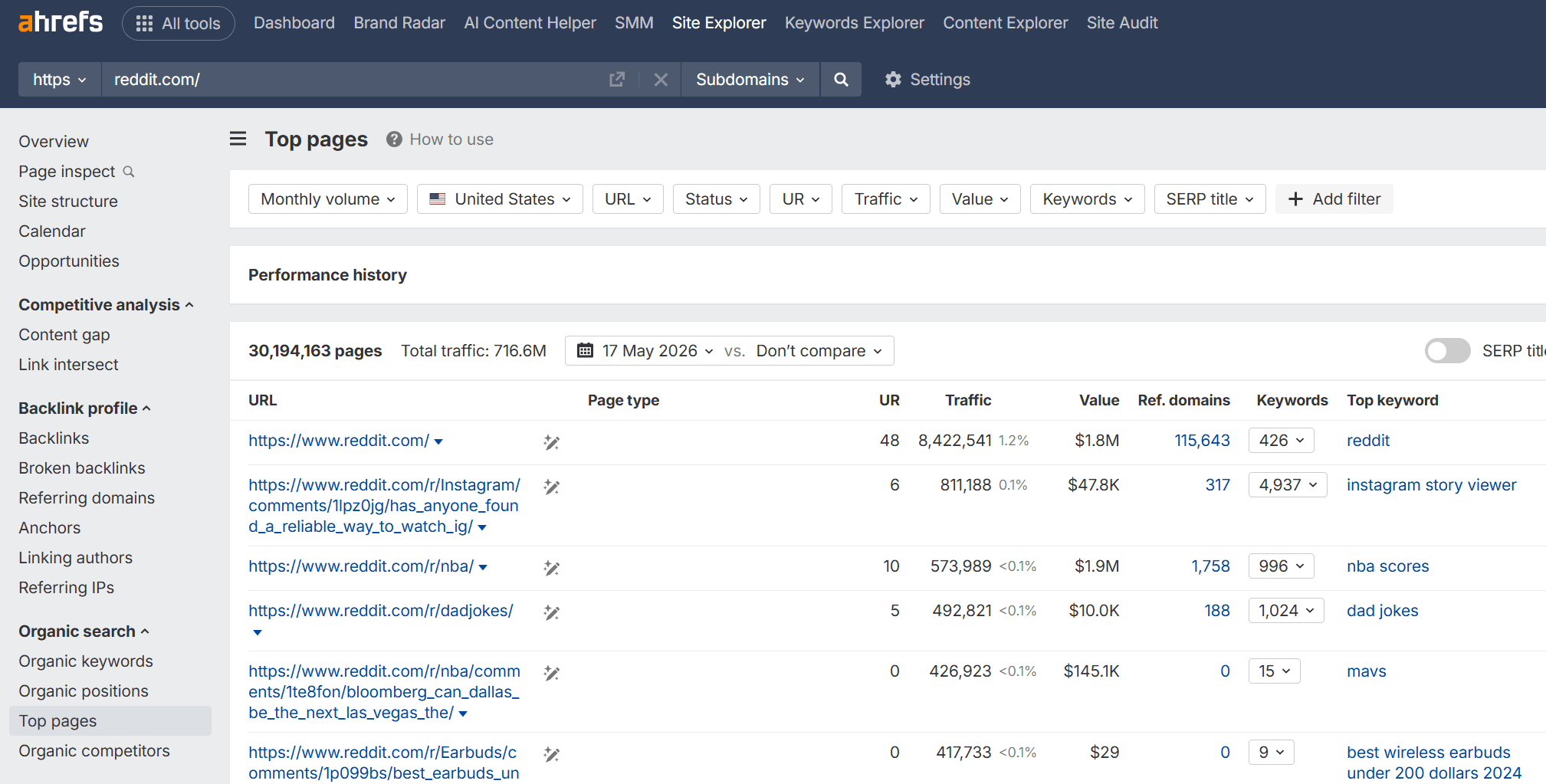The width and height of the screenshot is (1546, 784).
Task: Click 'instagram story viewer' top keyword
Action: (x=1431, y=485)
